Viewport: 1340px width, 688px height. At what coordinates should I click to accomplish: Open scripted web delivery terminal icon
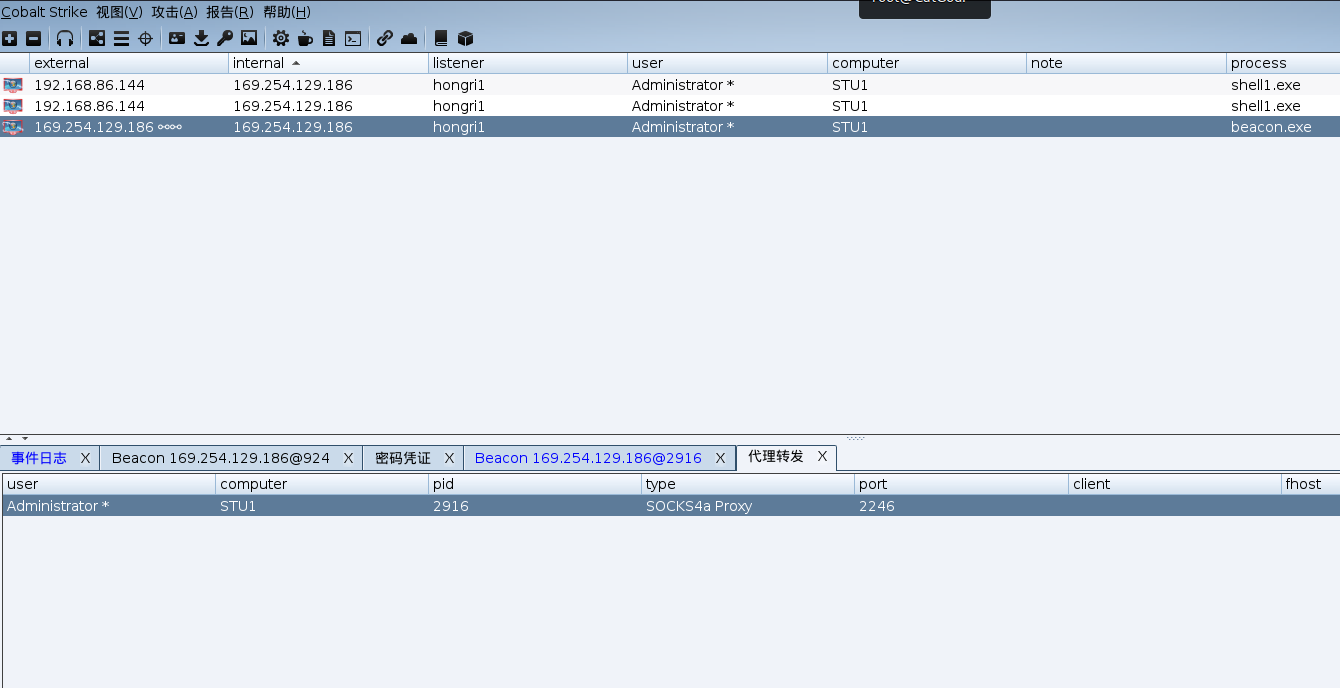click(353, 39)
